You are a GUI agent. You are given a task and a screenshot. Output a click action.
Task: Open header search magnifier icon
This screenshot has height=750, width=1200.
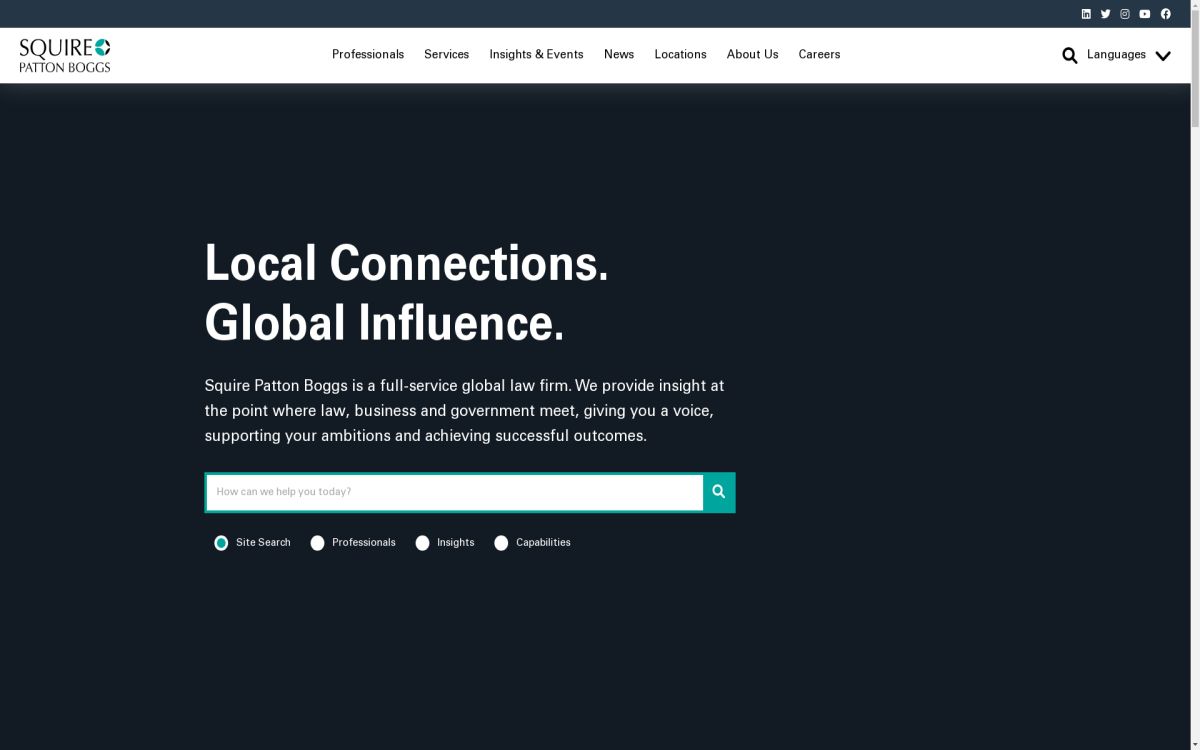pyautogui.click(x=1069, y=55)
